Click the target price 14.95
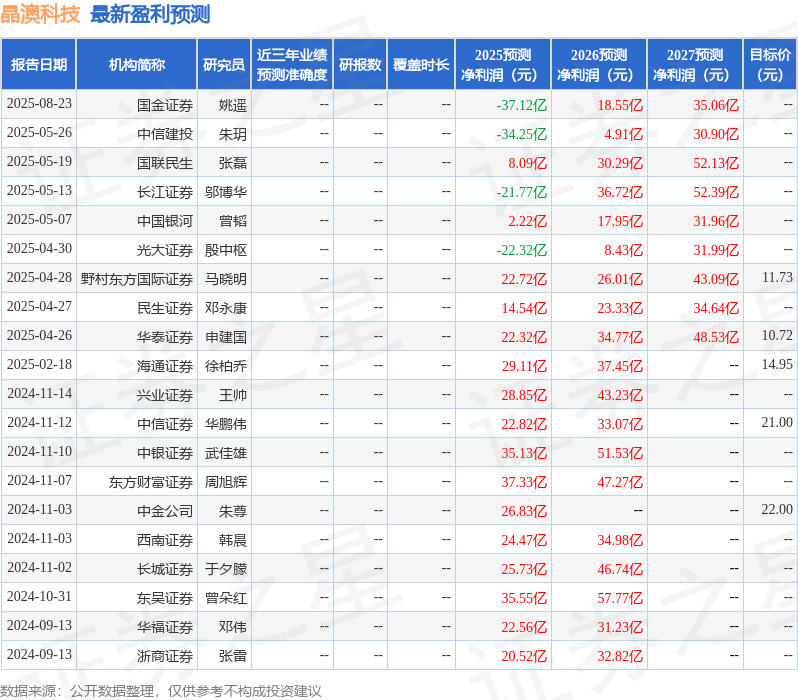Image resolution: width=798 pixels, height=700 pixels. [777, 365]
